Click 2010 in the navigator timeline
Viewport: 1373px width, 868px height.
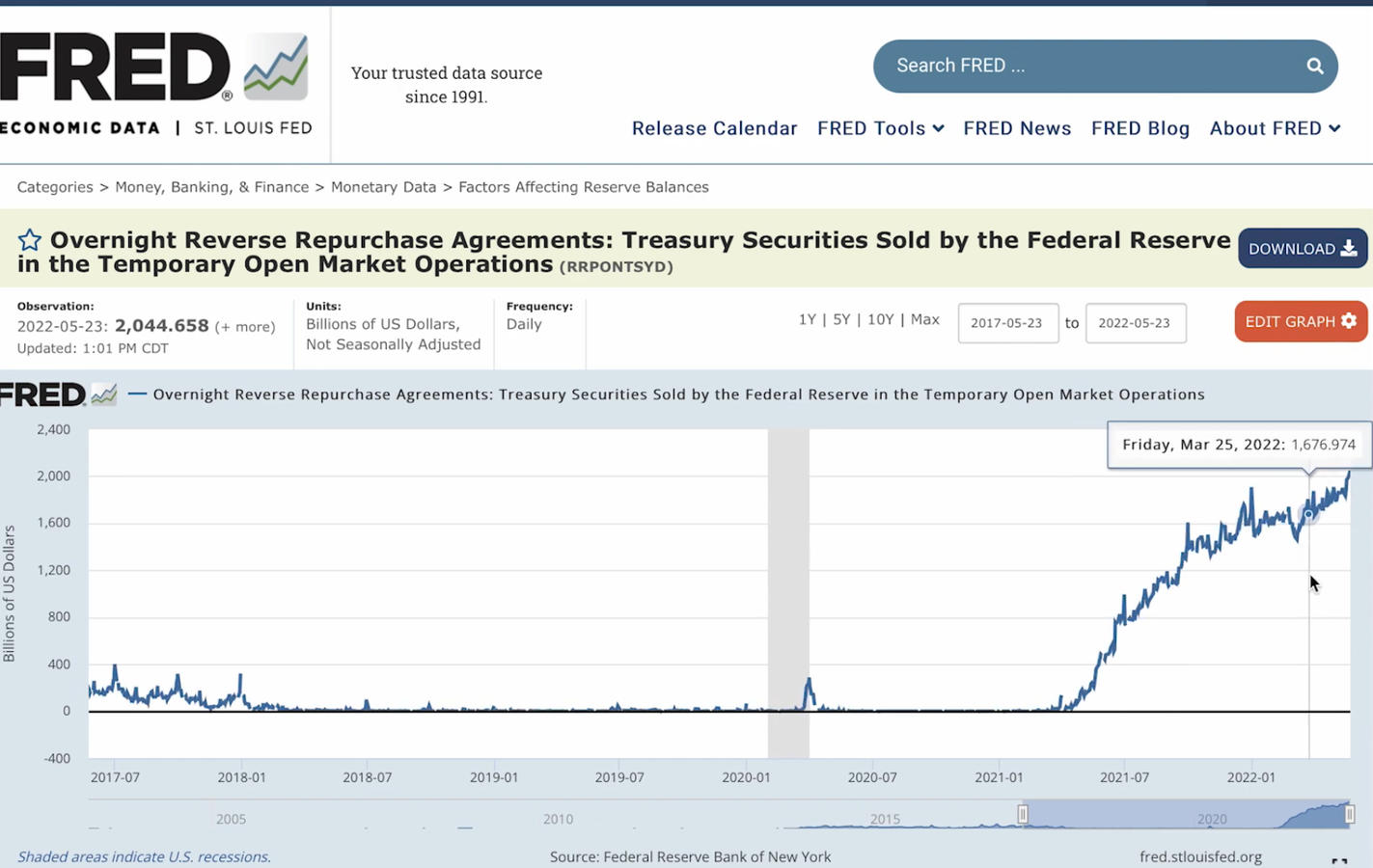pyautogui.click(x=558, y=819)
